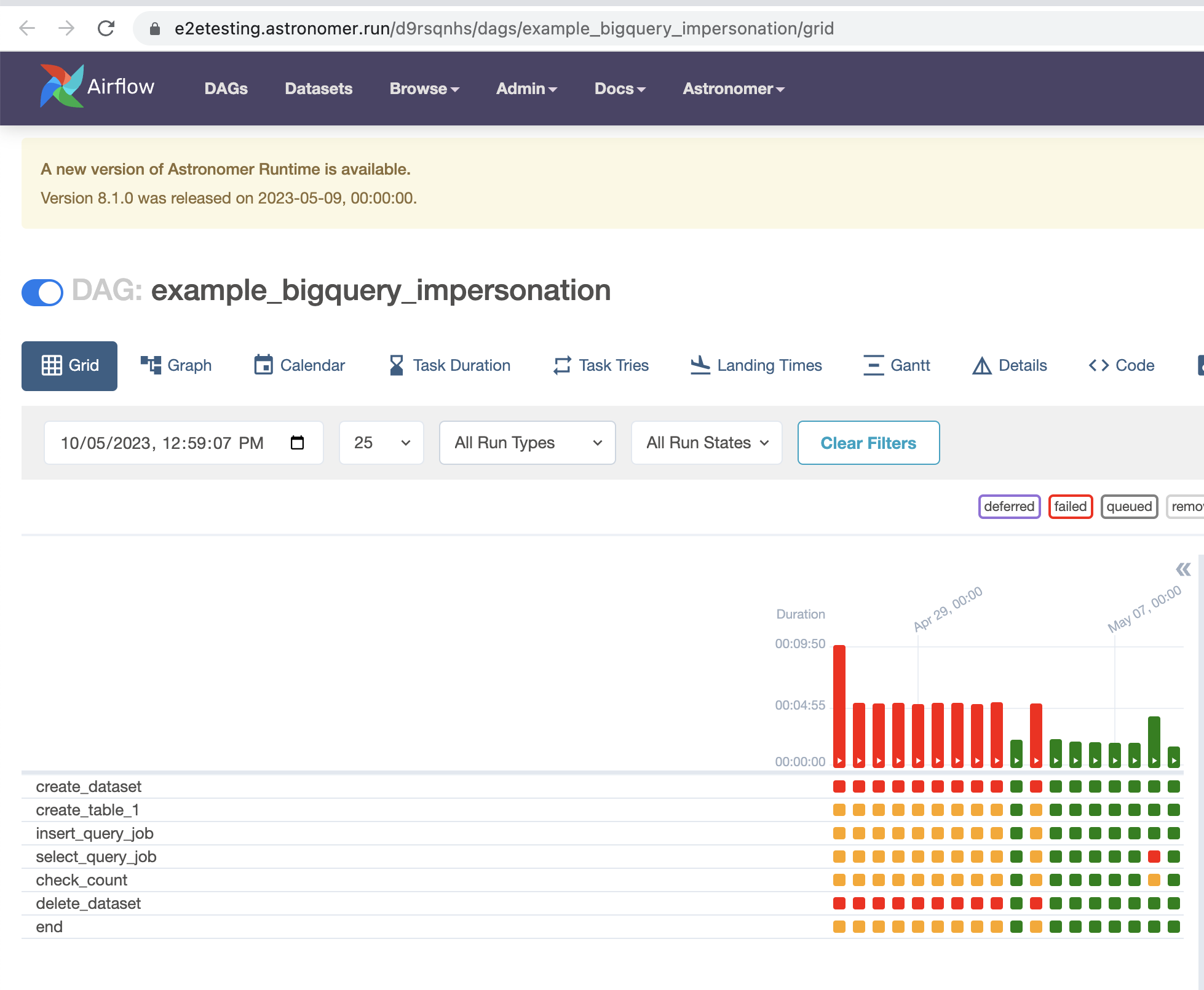Open the Calendar view

tap(299, 365)
